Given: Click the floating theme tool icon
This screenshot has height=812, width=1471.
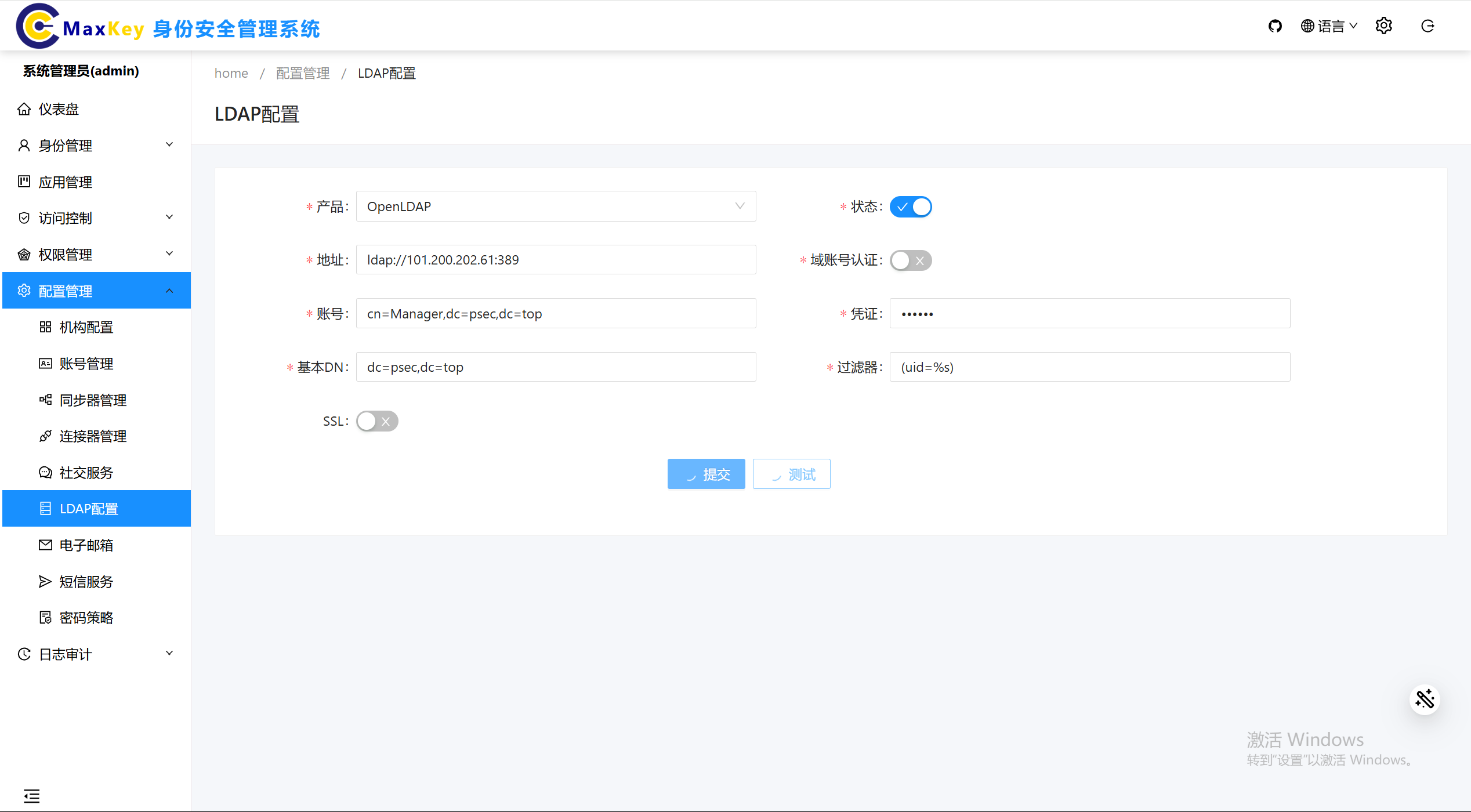Looking at the screenshot, I should (1424, 699).
